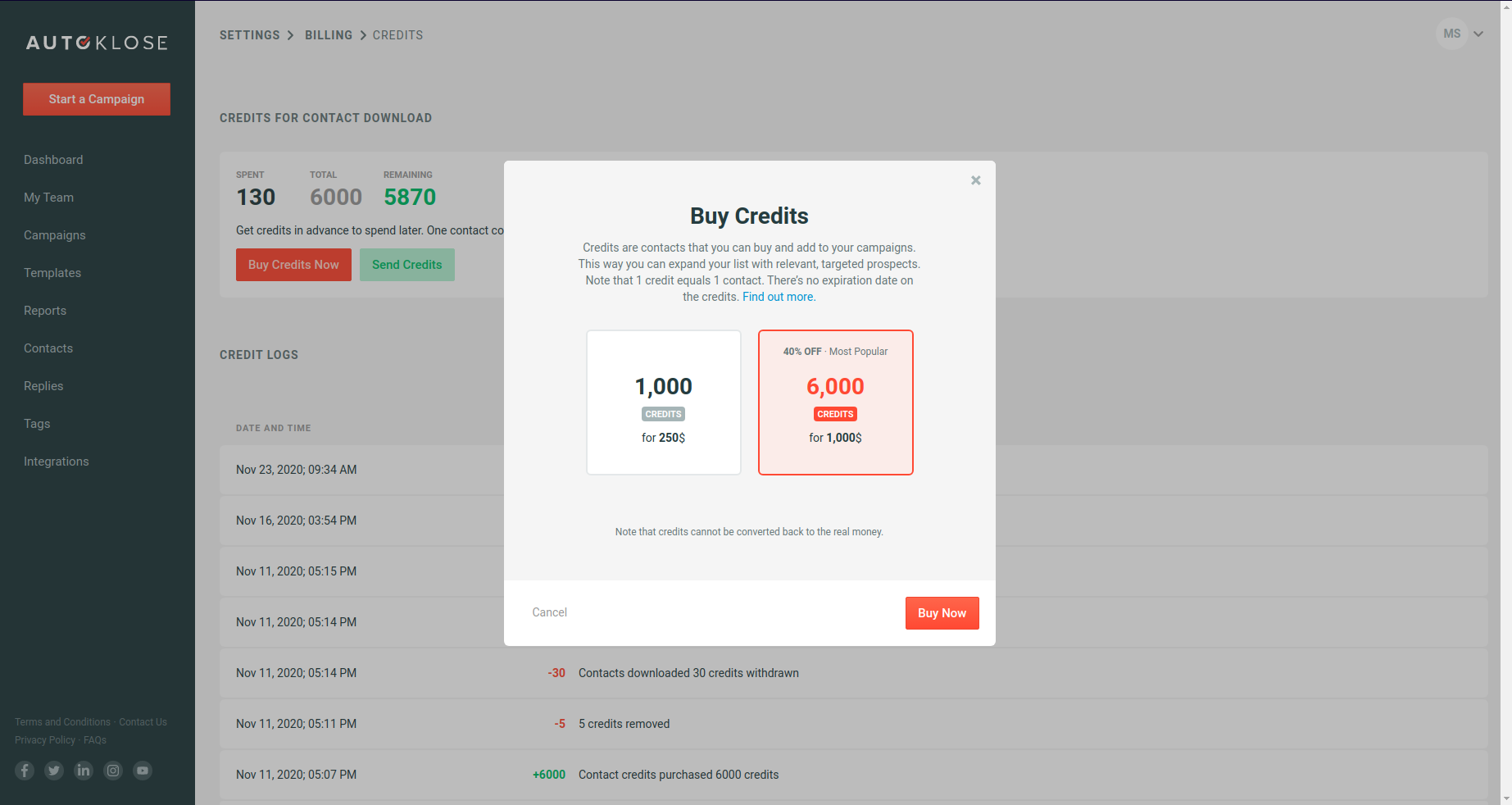Viewport: 1512px width, 805px height.
Task: Expand the account dropdown chevron
Action: (1478, 34)
